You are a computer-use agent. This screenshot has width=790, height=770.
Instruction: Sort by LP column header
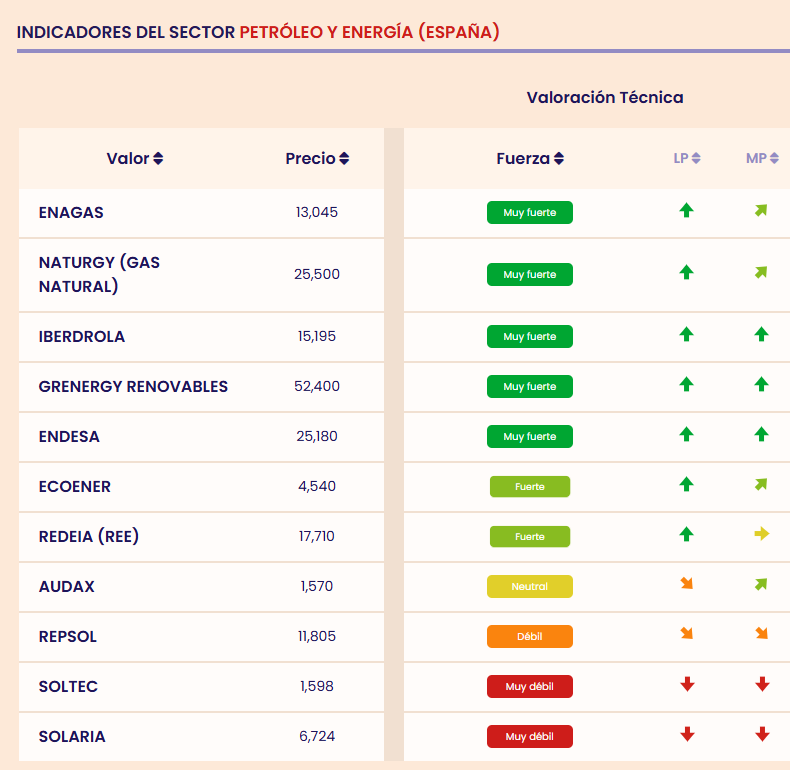click(x=687, y=159)
